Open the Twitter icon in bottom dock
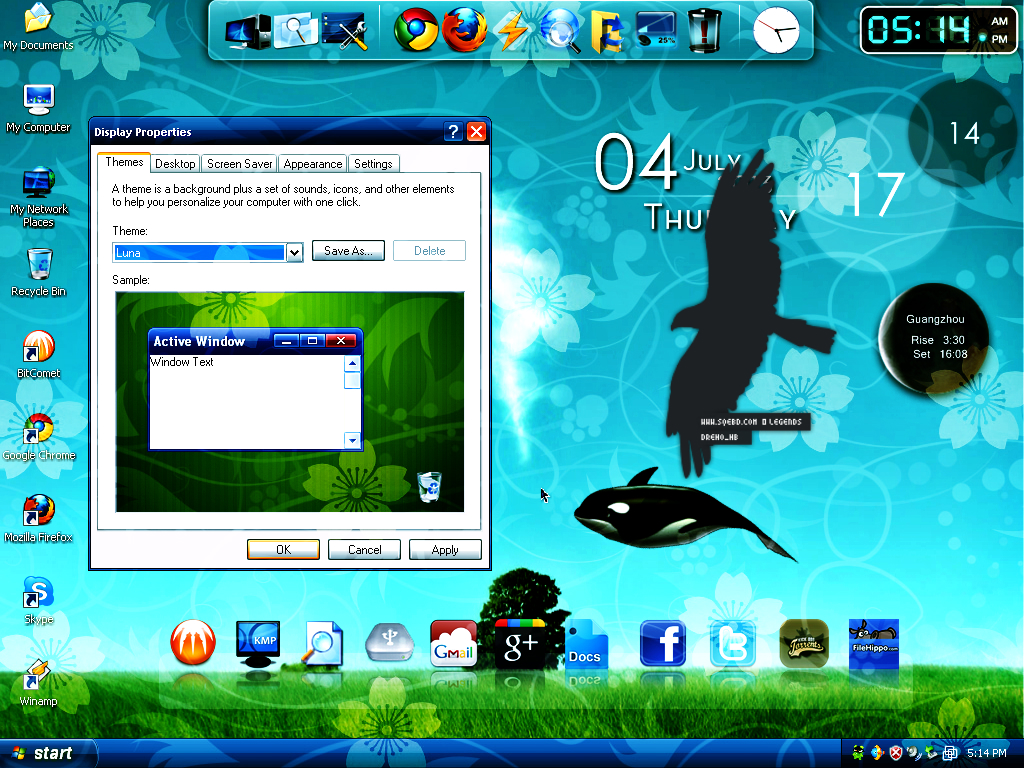The width and height of the screenshot is (1024, 768). click(733, 643)
